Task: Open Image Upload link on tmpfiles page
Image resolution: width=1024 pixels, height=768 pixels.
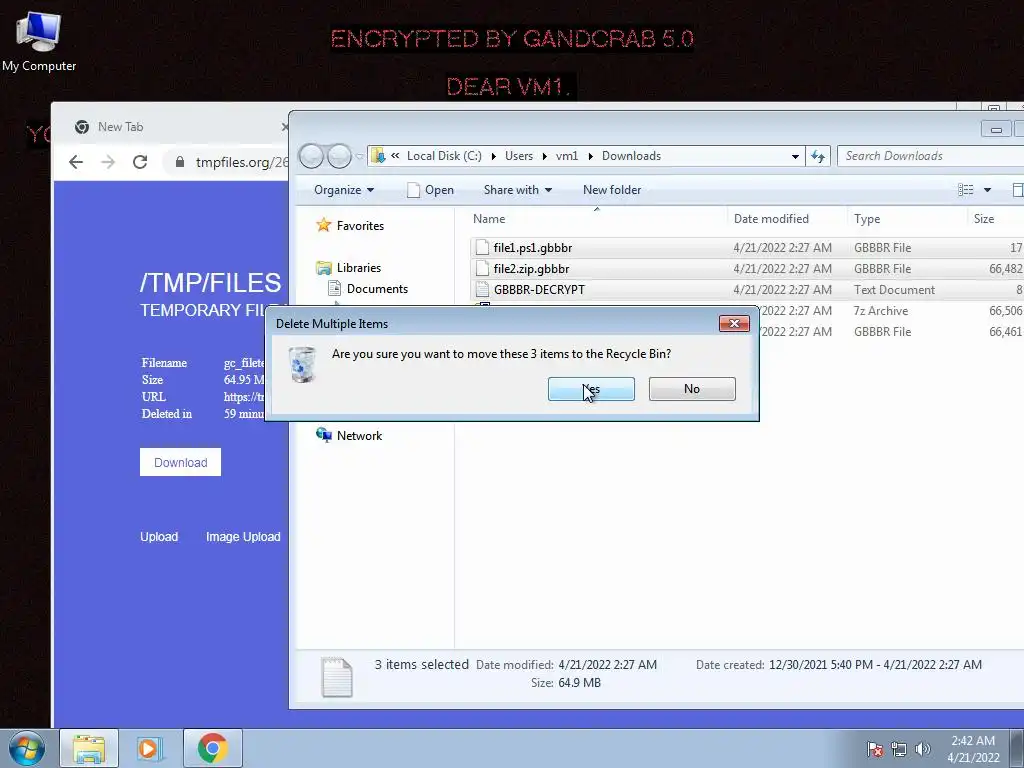Action: [x=243, y=537]
